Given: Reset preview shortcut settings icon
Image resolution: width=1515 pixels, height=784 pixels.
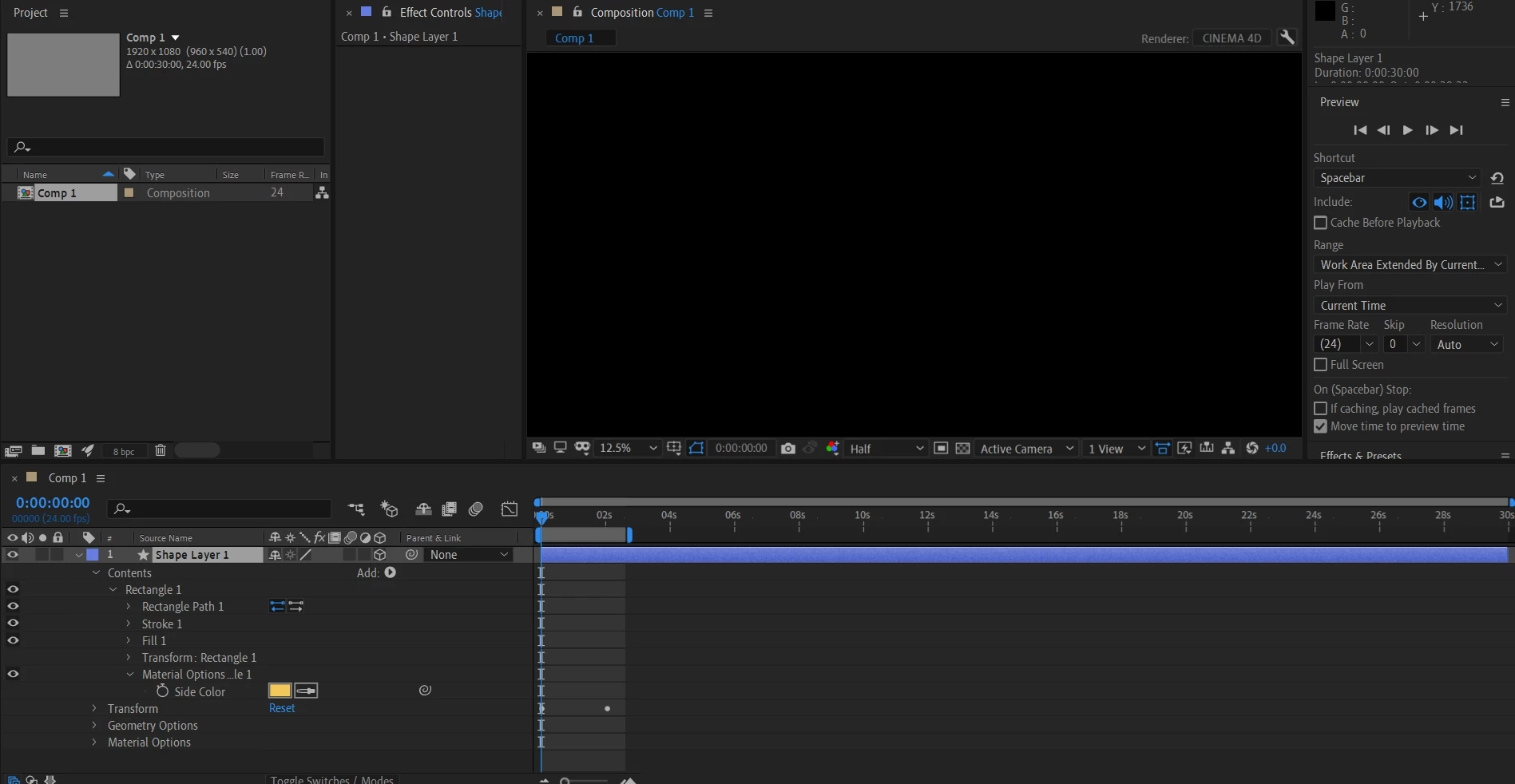Looking at the screenshot, I should coord(1497,178).
